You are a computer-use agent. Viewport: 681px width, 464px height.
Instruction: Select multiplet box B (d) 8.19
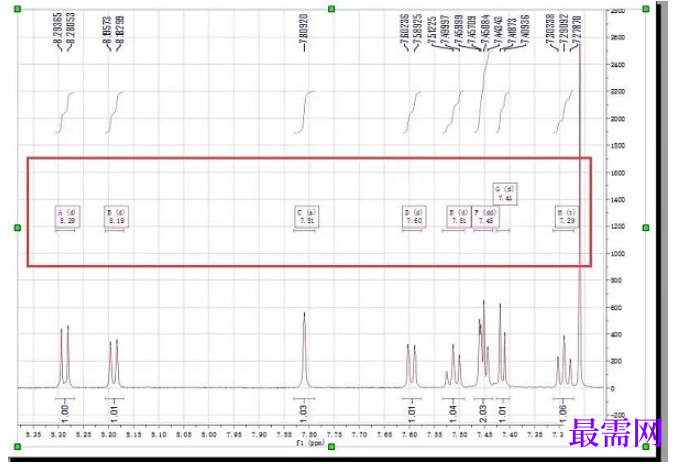(116, 216)
